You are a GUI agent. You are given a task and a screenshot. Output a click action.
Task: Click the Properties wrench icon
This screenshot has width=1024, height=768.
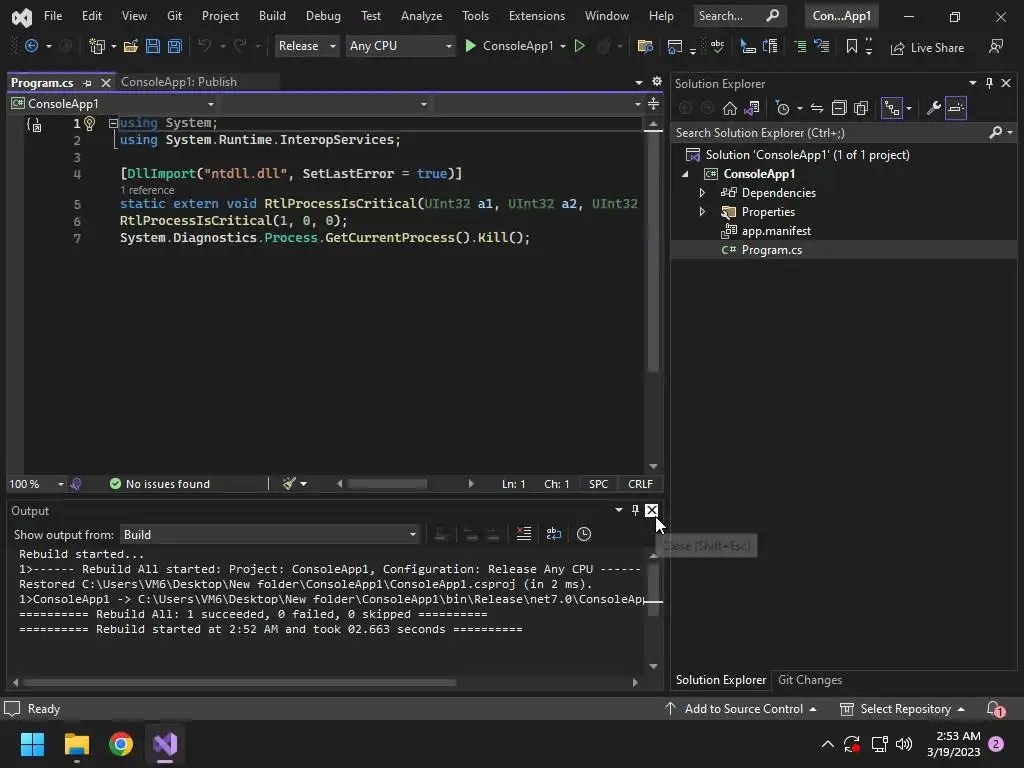[x=934, y=108]
